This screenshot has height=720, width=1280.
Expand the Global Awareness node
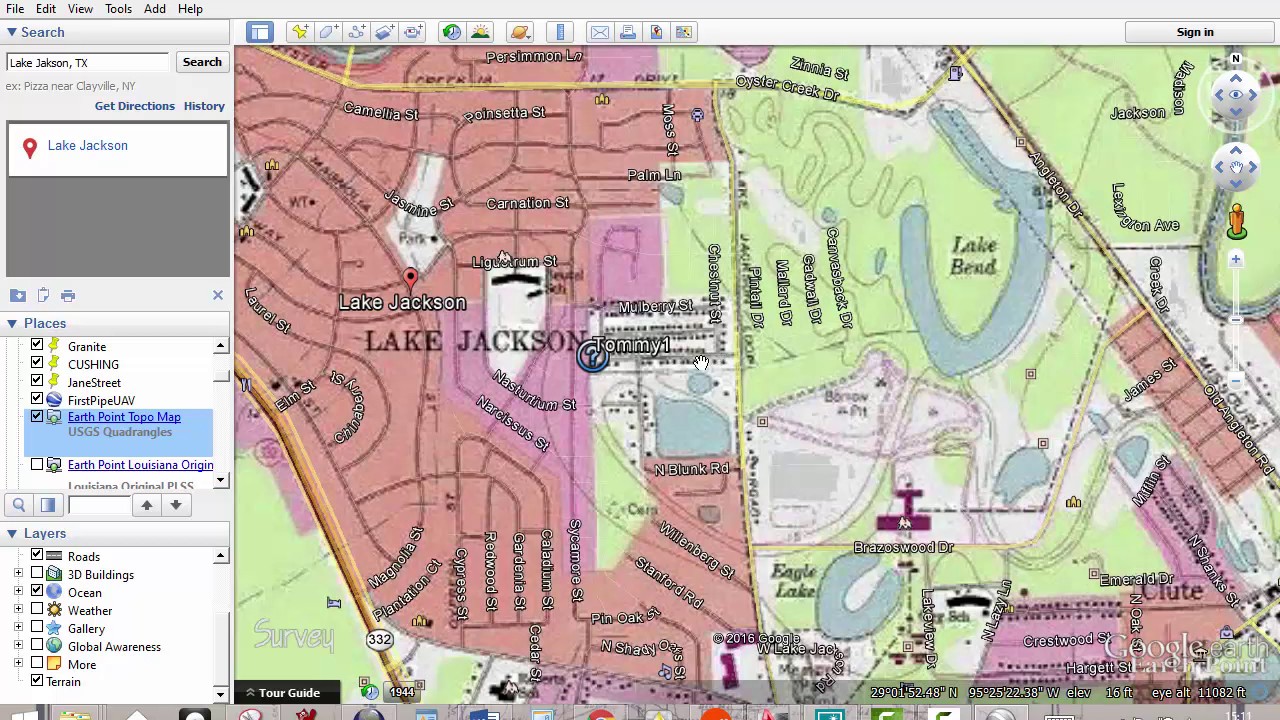[x=18, y=645]
